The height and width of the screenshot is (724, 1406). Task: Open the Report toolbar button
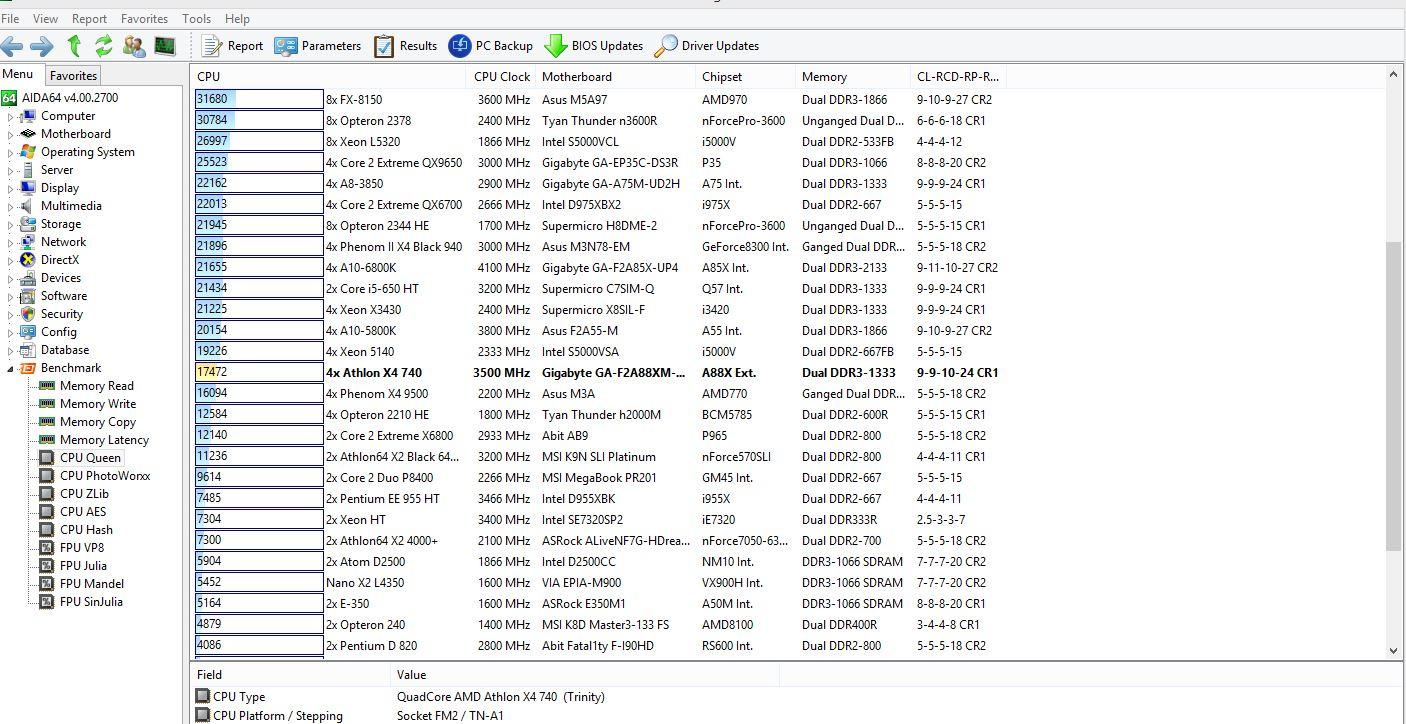[232, 46]
